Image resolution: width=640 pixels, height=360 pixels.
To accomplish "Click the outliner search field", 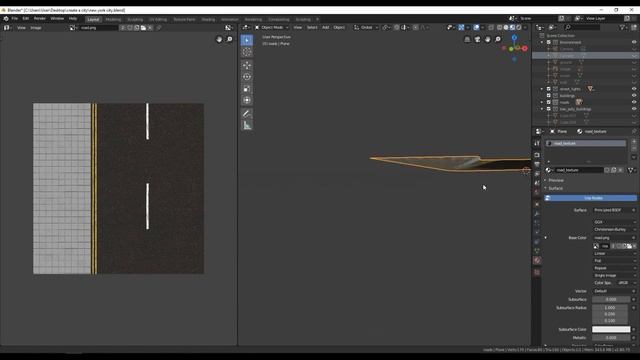I will point(582,27).
